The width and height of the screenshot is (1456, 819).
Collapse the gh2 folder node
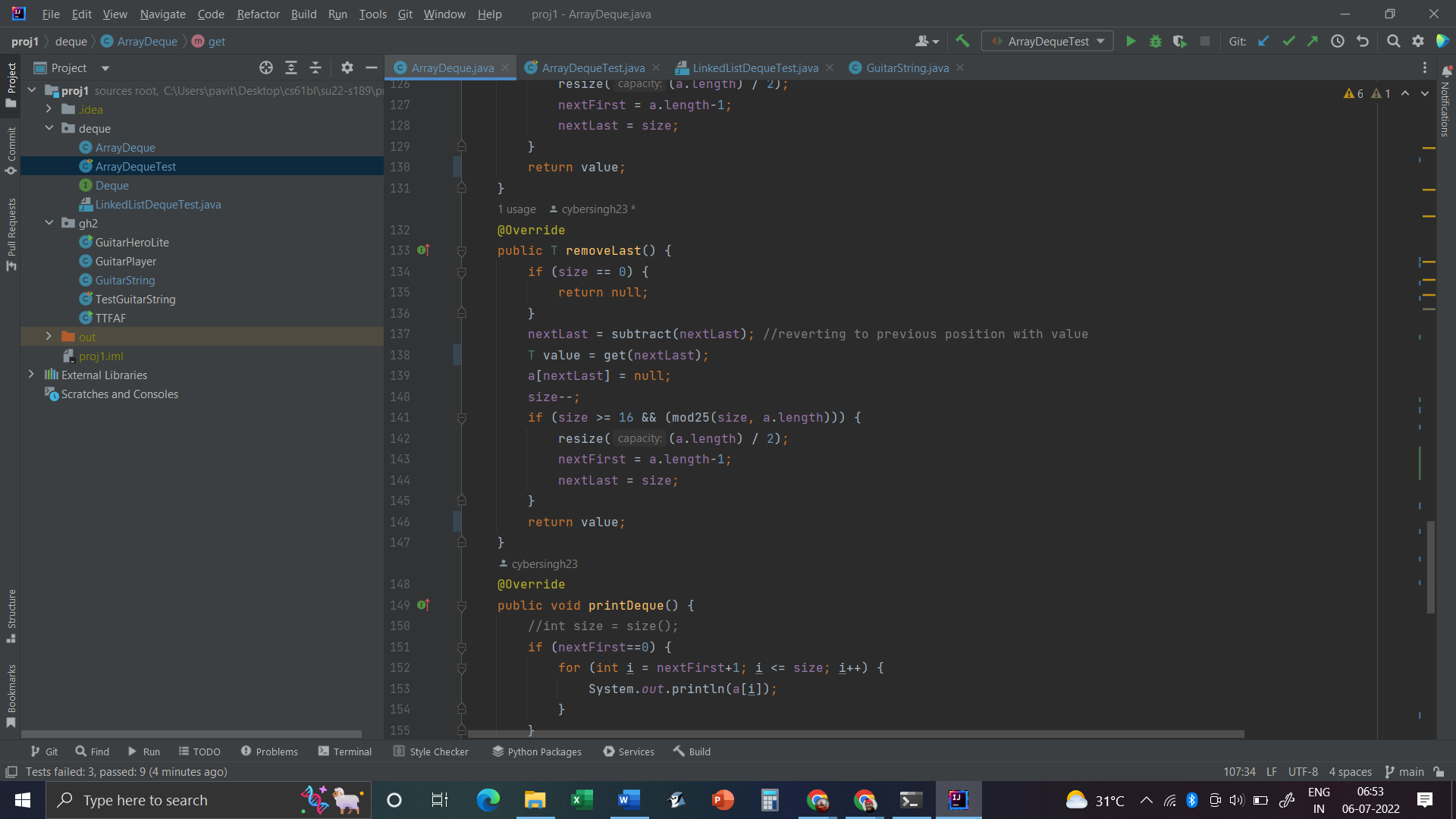coord(49,223)
